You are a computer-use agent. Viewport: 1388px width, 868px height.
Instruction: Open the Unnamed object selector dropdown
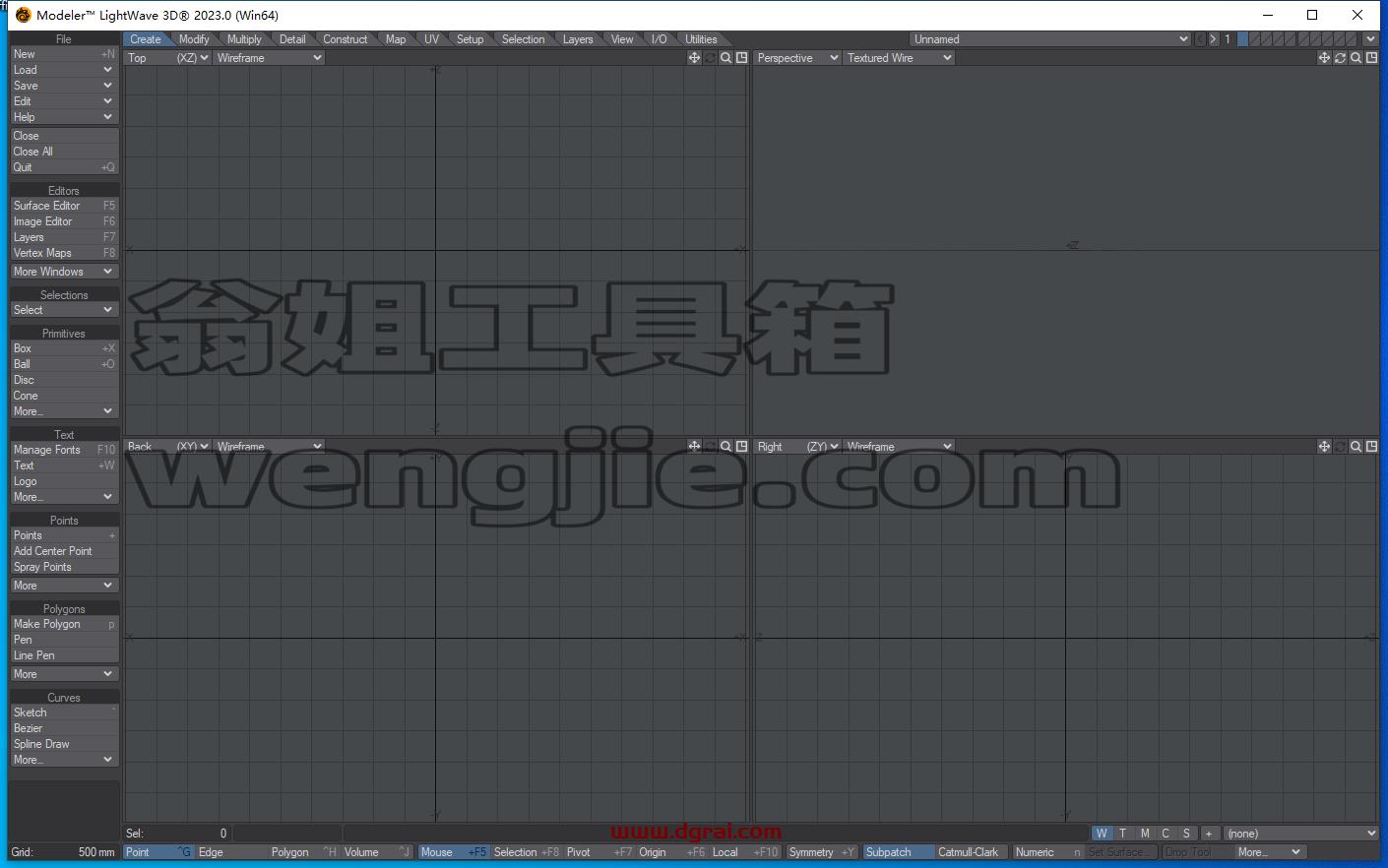[1050, 39]
